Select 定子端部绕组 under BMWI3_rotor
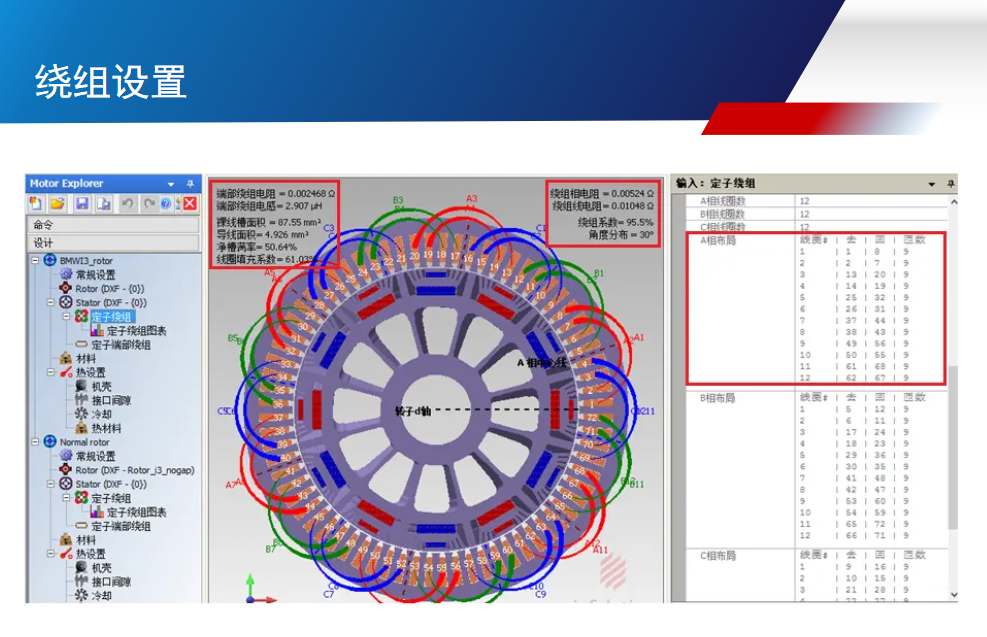 coord(120,345)
